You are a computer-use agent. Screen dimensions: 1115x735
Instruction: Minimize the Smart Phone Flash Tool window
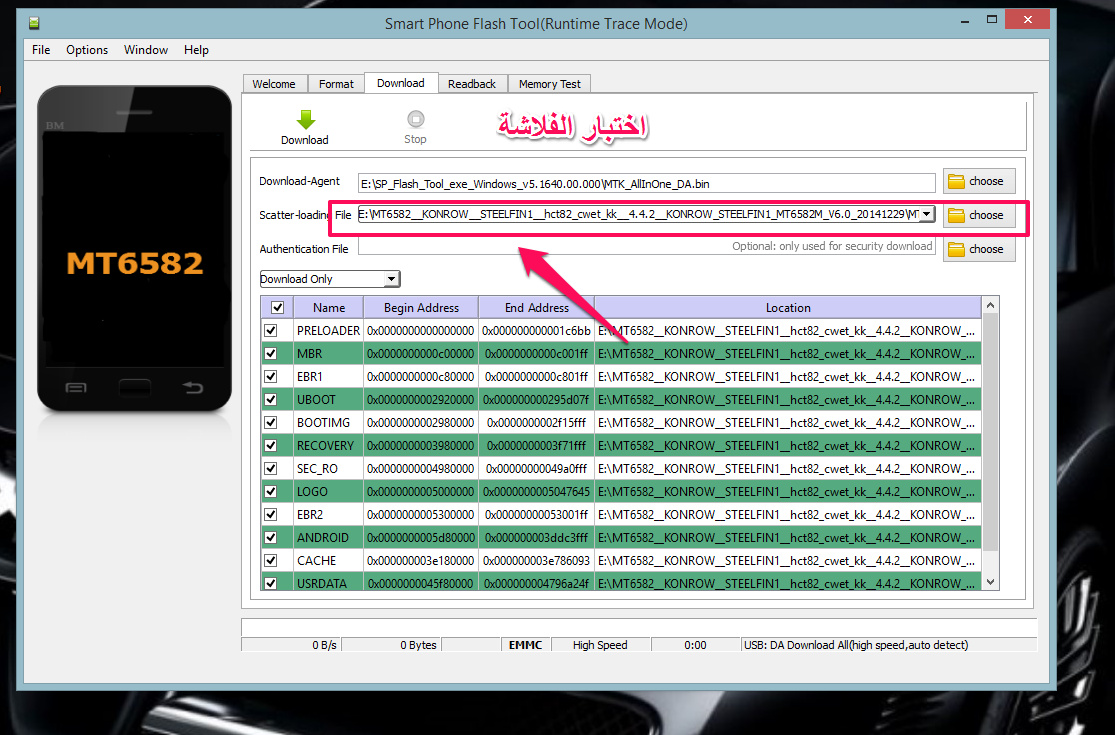click(x=965, y=21)
